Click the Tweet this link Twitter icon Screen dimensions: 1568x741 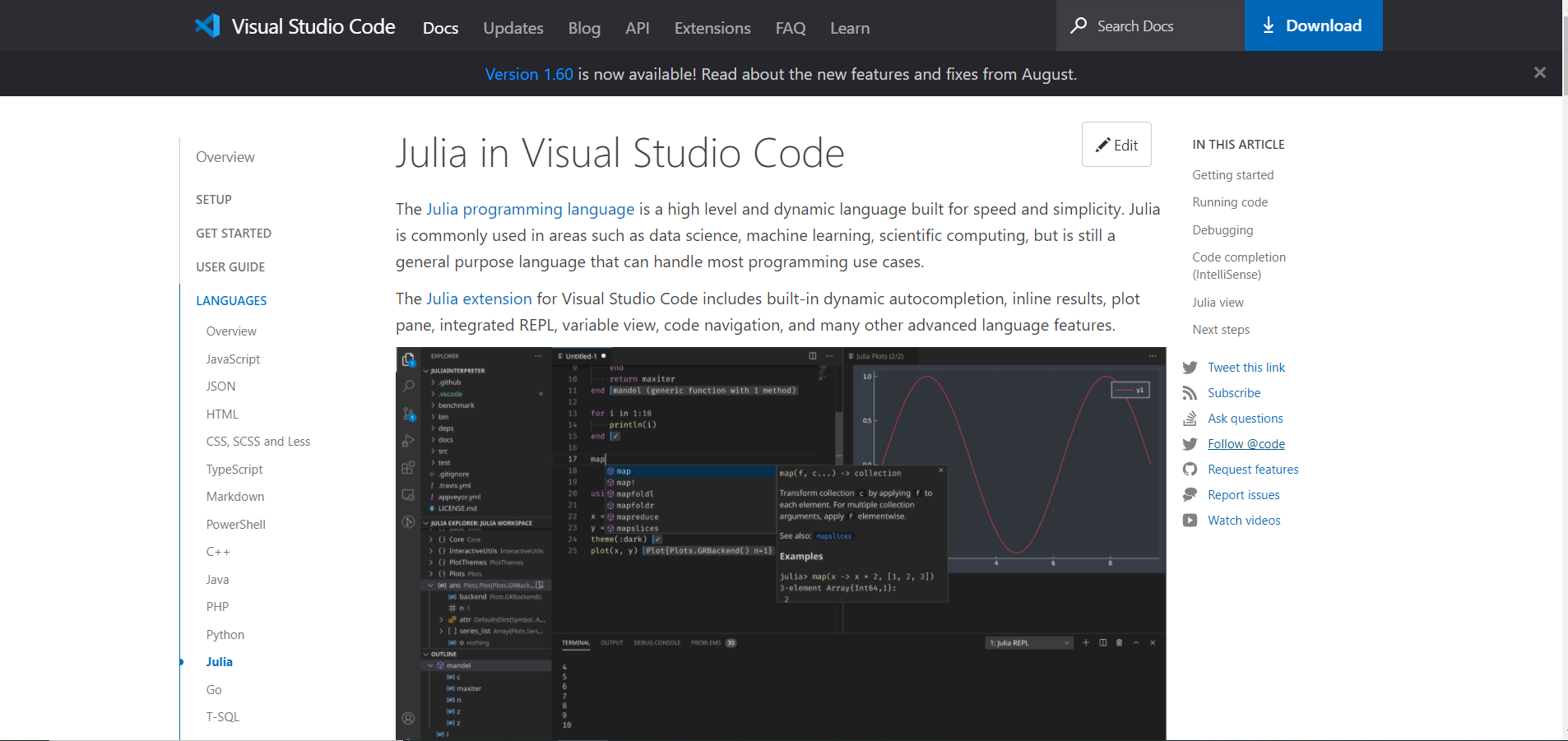tap(1190, 368)
